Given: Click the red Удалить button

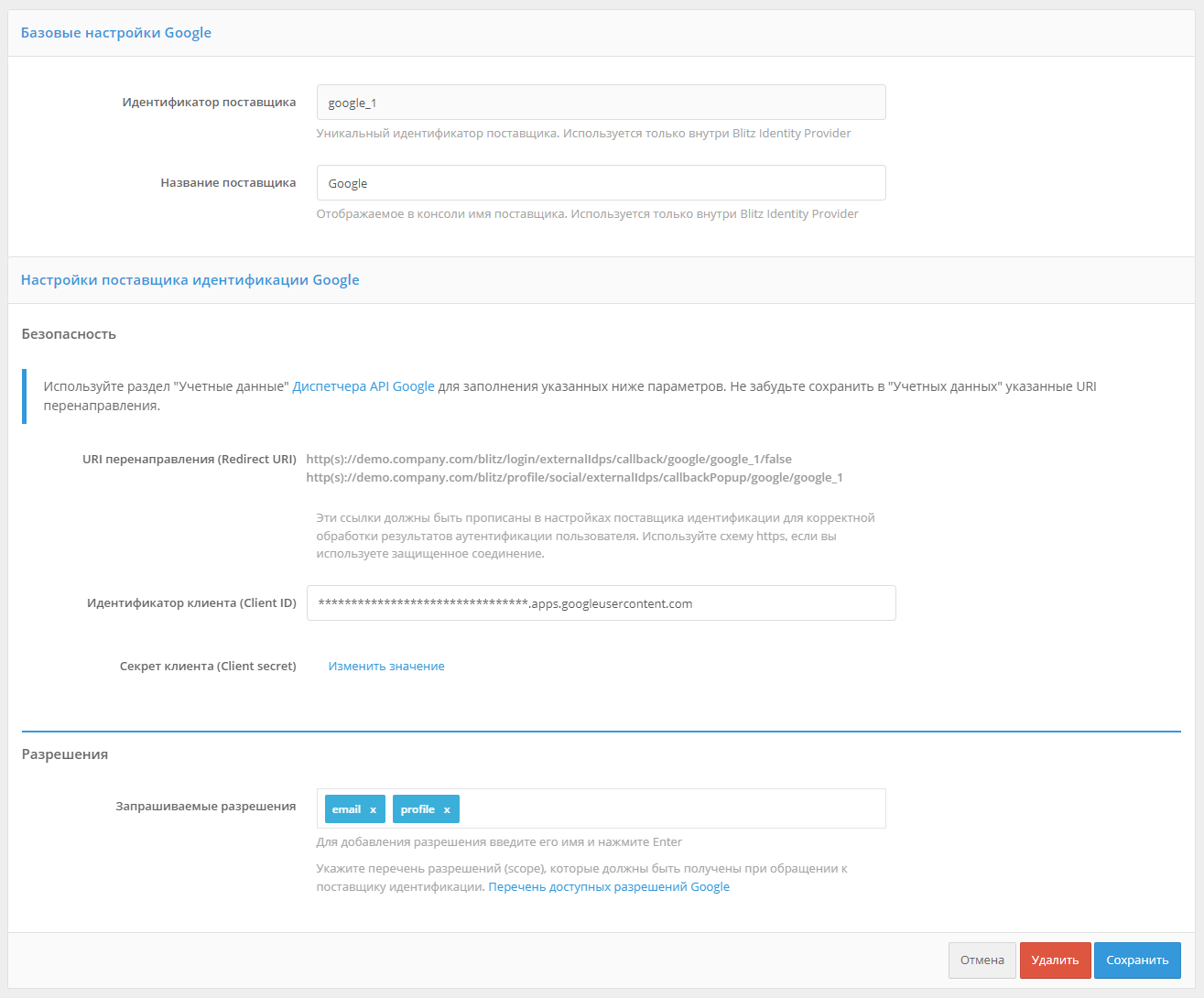Looking at the screenshot, I should 1055,960.
